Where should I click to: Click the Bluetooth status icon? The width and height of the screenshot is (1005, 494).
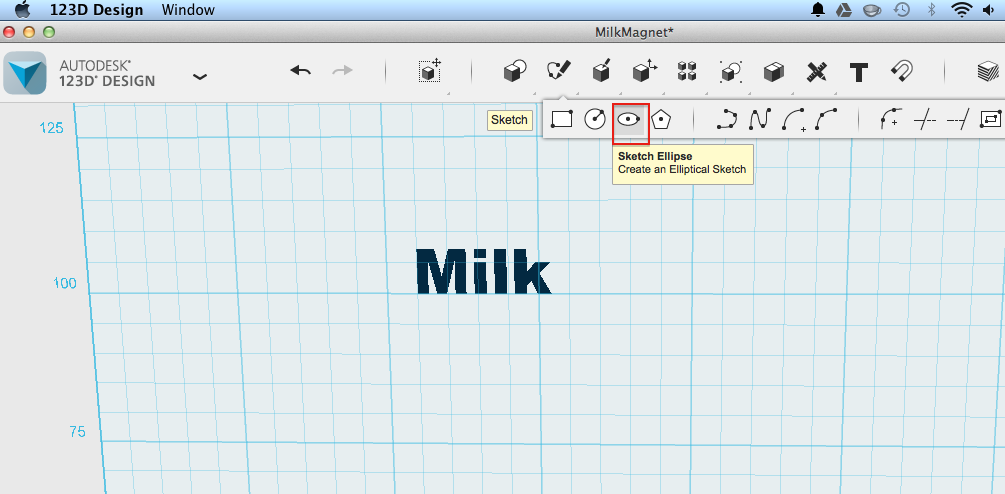pyautogui.click(x=932, y=9)
